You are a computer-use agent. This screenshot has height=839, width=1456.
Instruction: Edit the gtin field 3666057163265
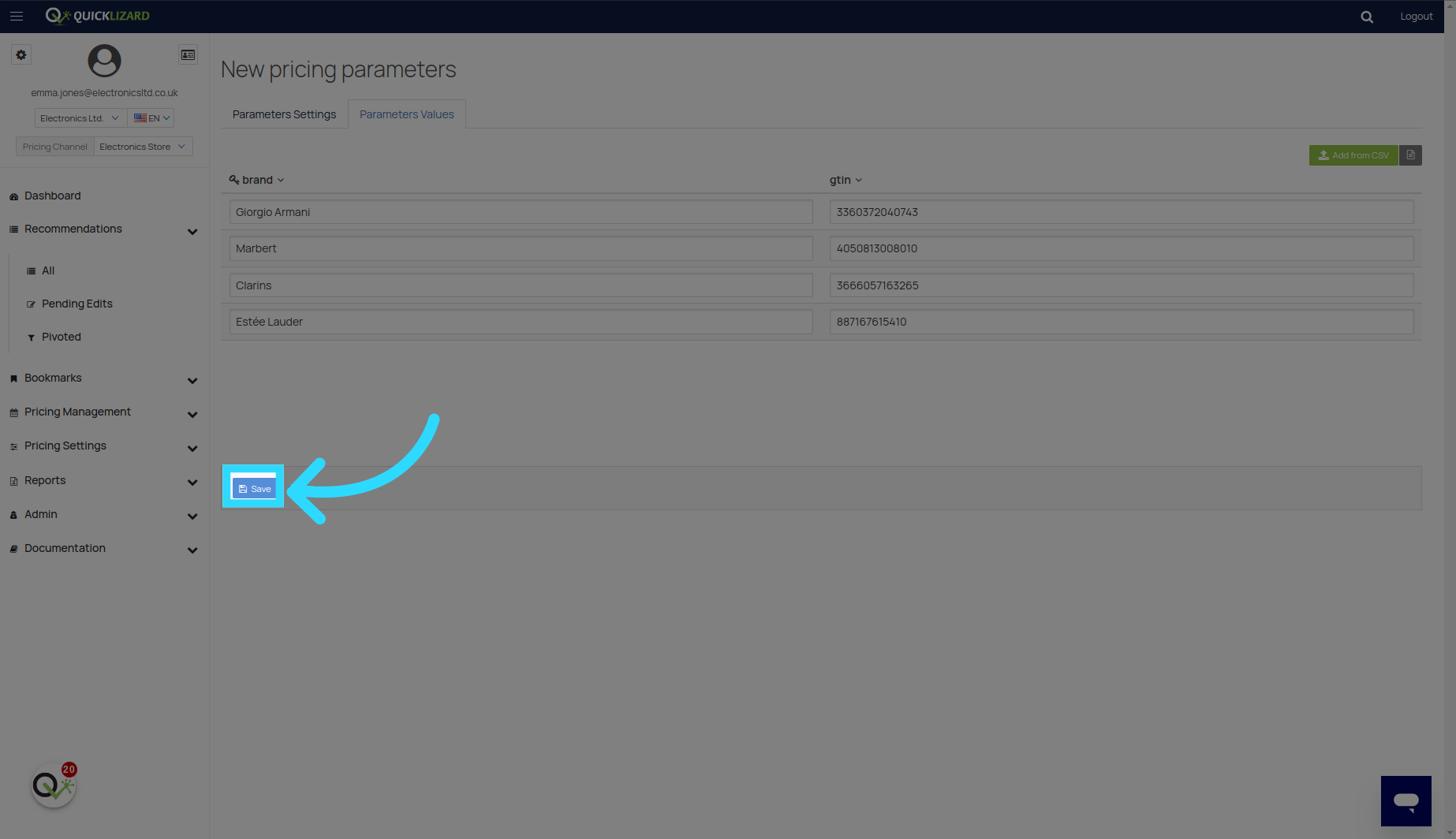point(1122,285)
